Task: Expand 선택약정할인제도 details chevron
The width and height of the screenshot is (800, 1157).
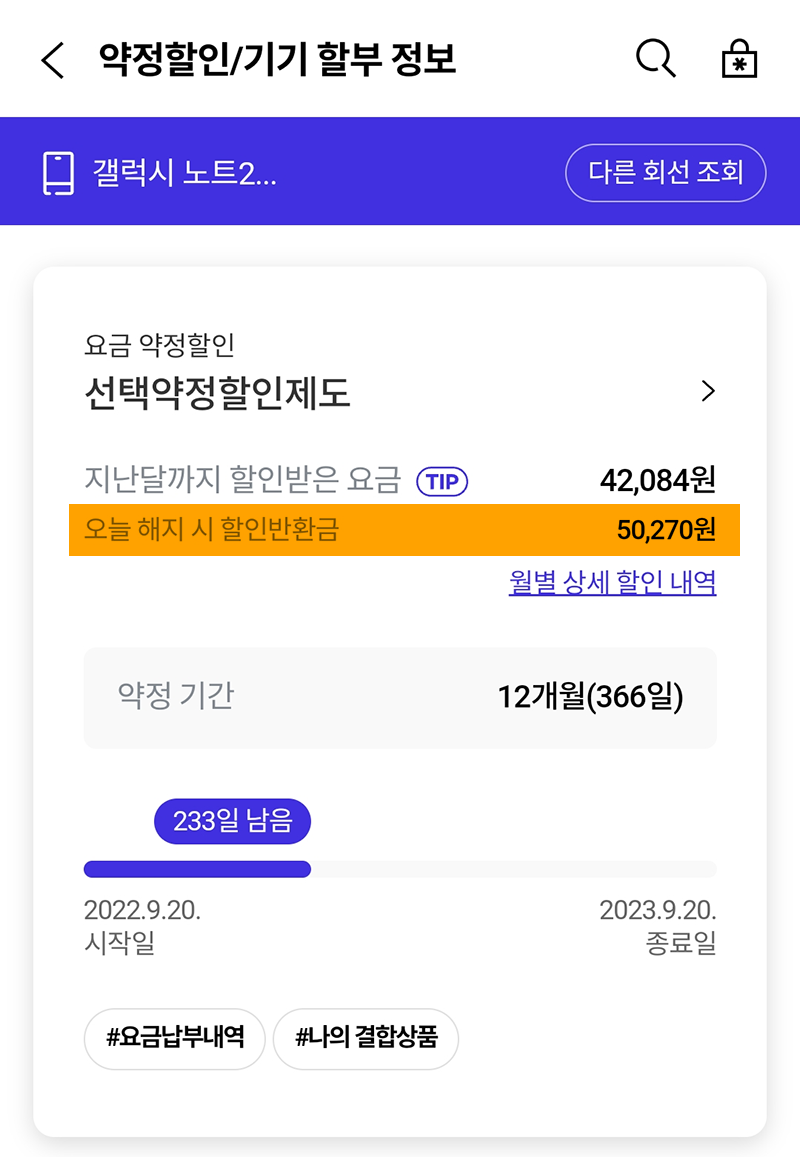Action: (x=708, y=391)
